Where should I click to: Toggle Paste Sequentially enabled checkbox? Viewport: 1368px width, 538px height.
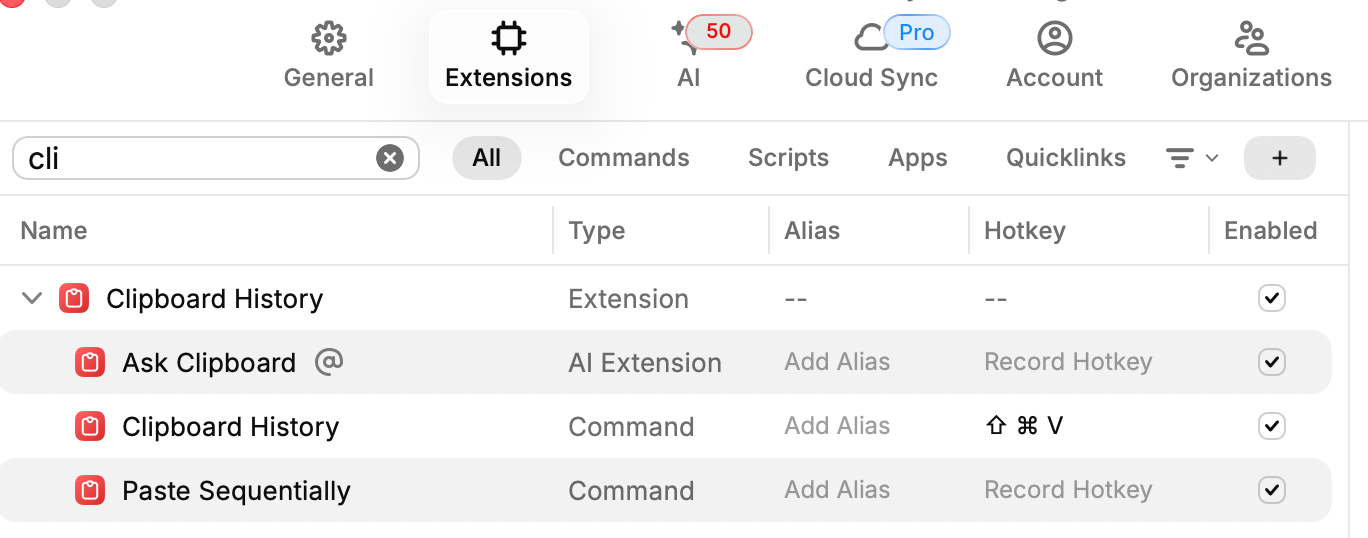coord(1271,490)
